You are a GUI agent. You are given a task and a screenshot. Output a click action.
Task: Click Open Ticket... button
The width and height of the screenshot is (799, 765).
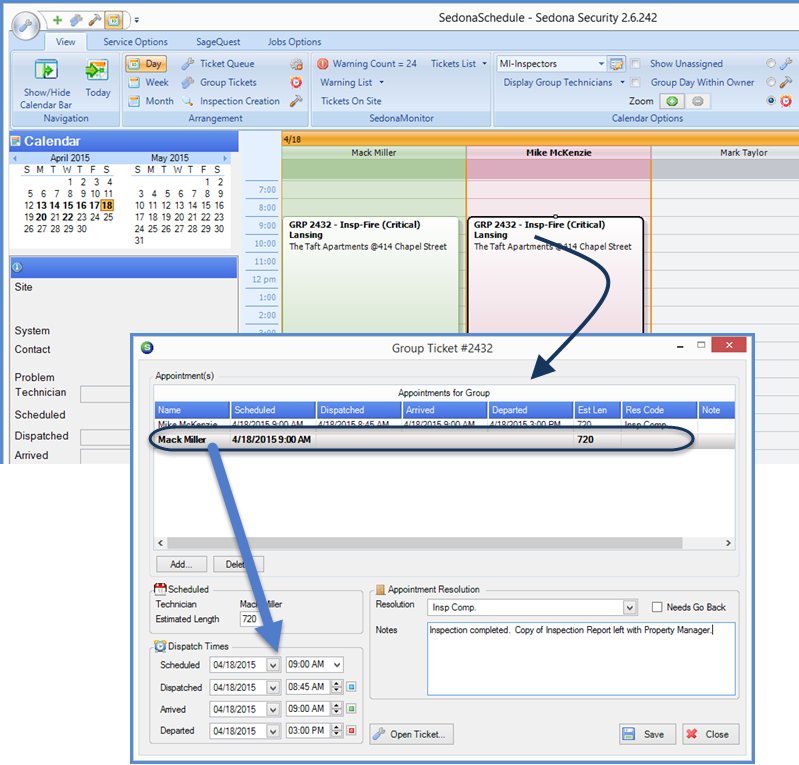pyautogui.click(x=412, y=734)
